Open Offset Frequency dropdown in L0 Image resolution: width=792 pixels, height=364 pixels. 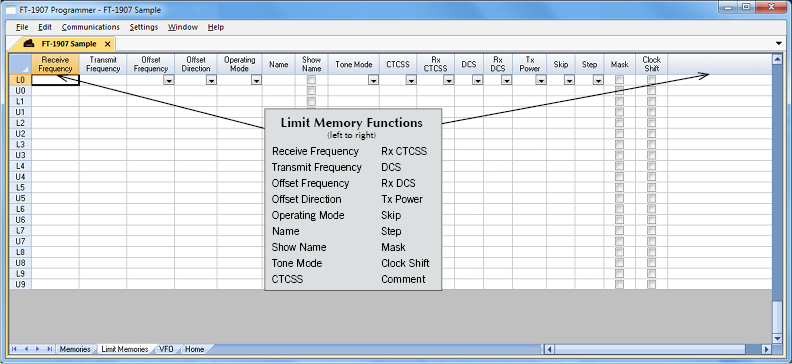pos(169,80)
